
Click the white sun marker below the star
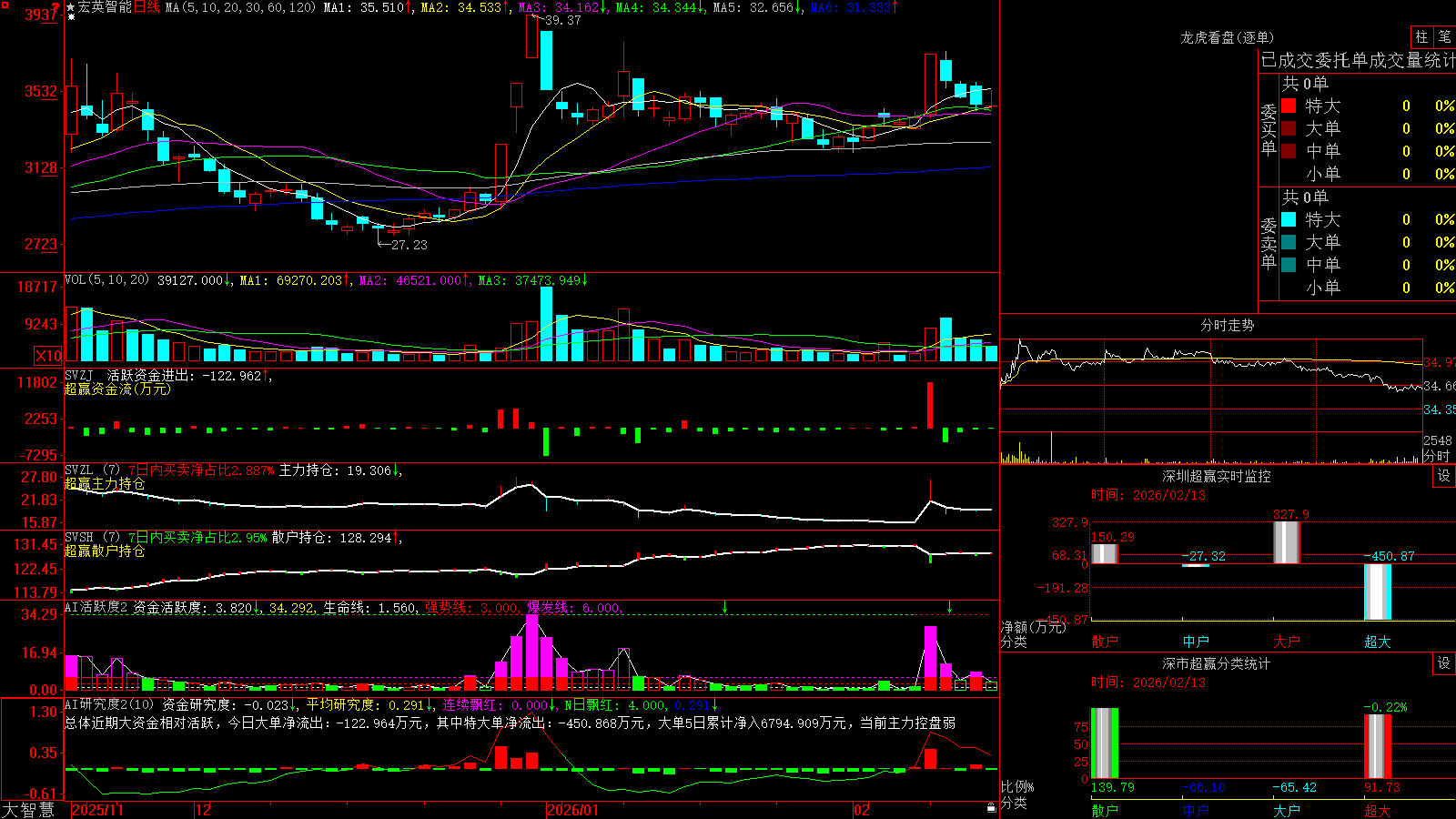tap(71, 17)
